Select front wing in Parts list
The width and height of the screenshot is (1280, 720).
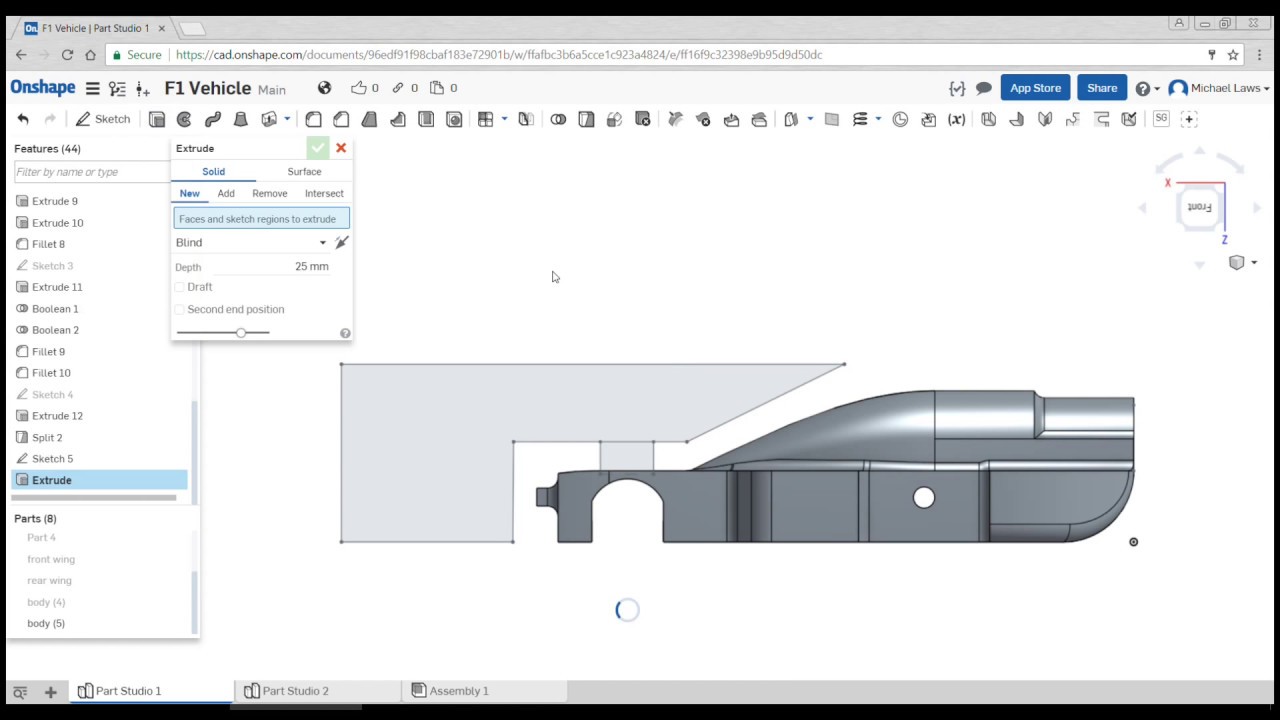pyautogui.click(x=51, y=559)
